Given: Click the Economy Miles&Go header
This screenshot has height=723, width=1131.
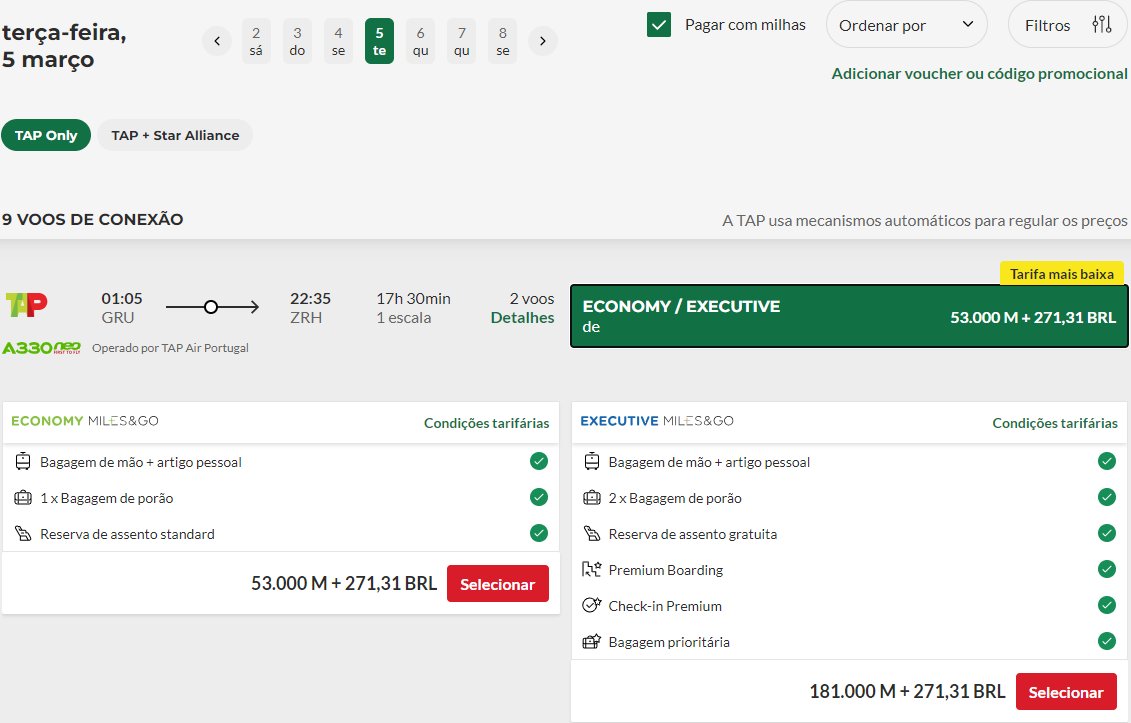Looking at the screenshot, I should (84, 421).
